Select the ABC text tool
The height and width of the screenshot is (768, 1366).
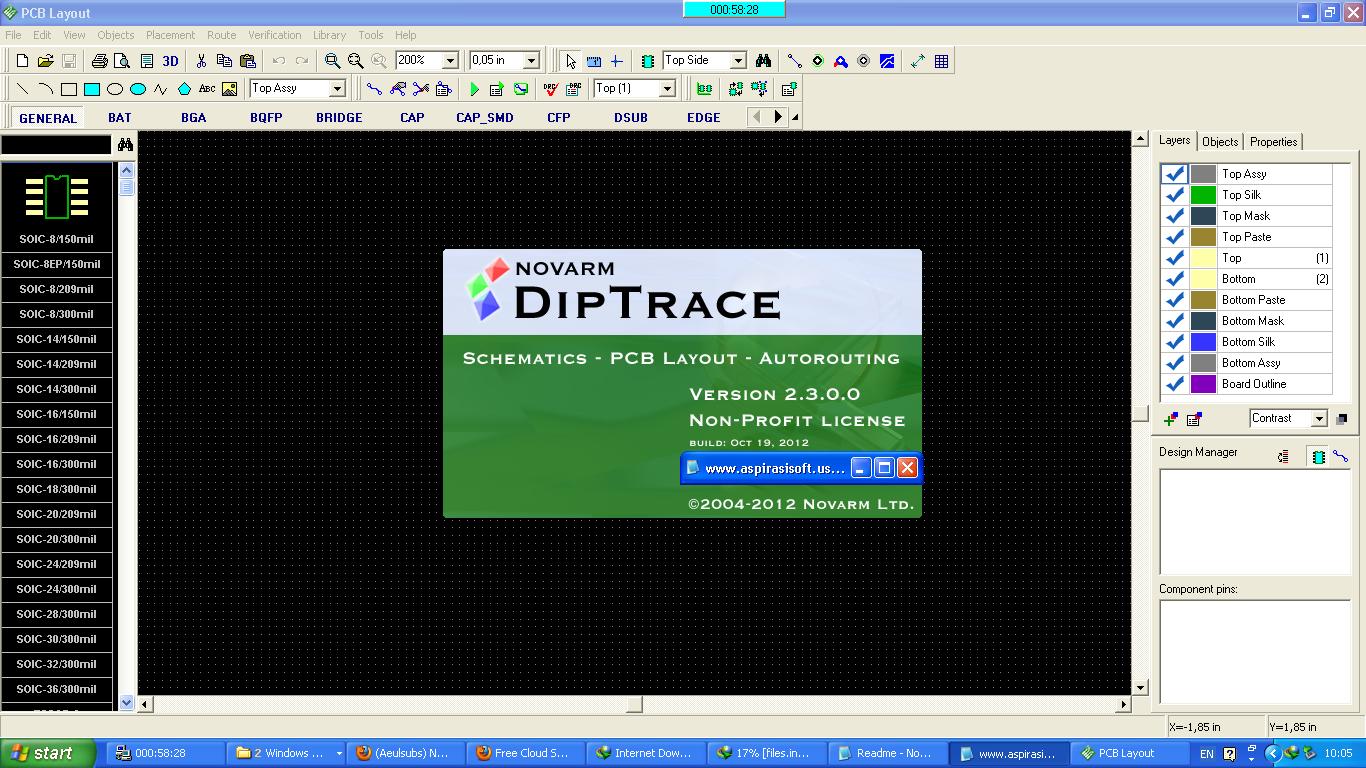click(207, 89)
